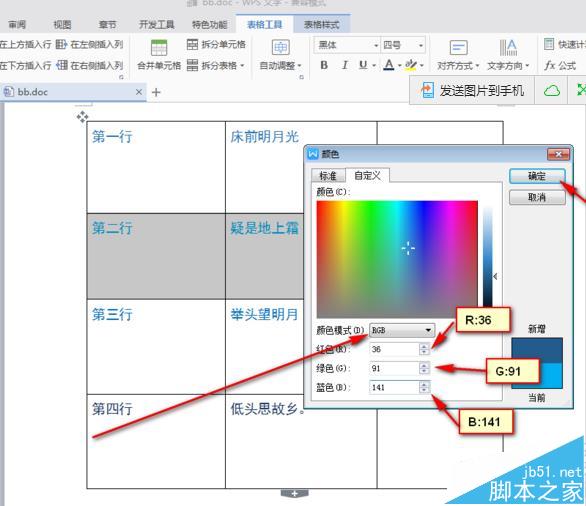Screen dimensions: 586x506
Task: Toggle Underline formatting button
Action: [x=363, y=65]
